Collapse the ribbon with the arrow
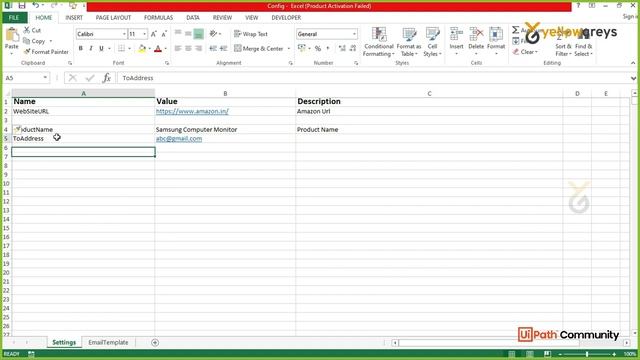 coord(633,63)
